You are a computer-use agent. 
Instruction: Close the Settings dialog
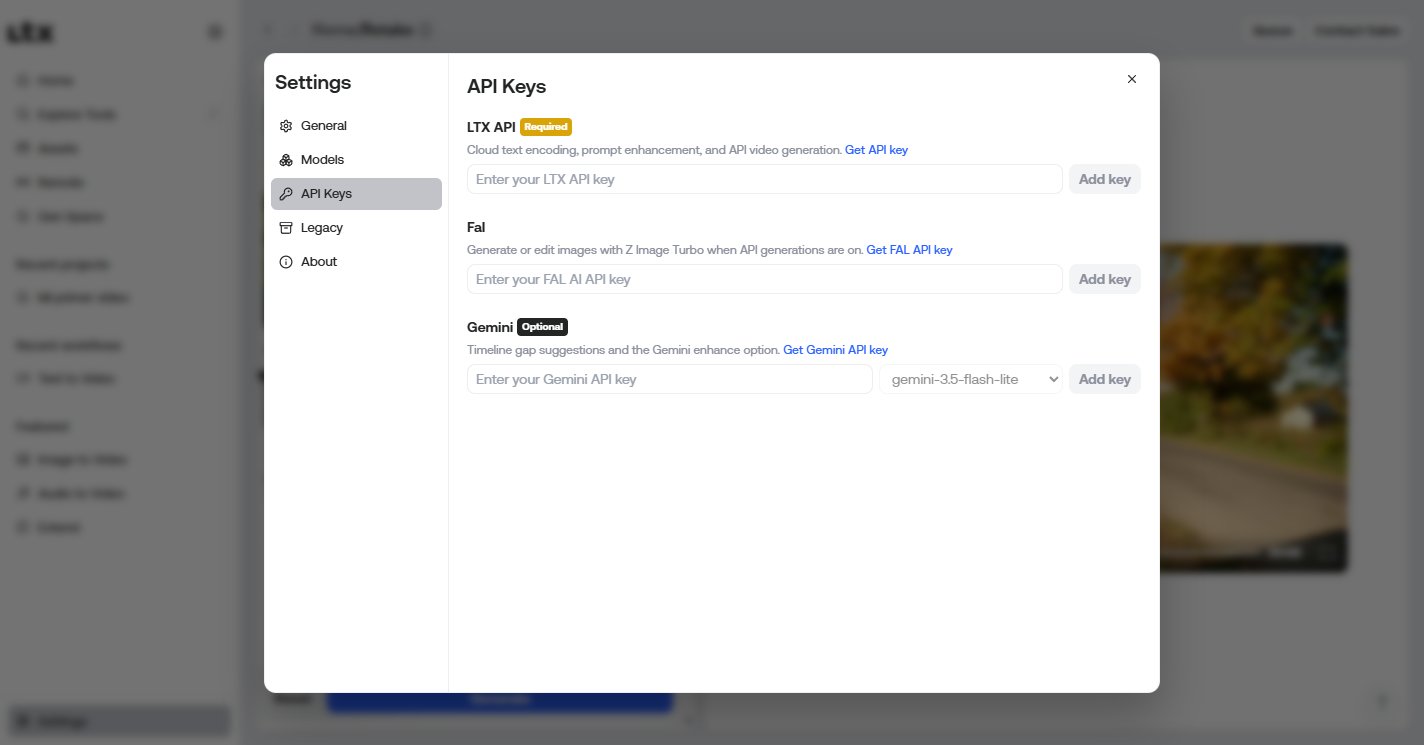pos(1132,79)
